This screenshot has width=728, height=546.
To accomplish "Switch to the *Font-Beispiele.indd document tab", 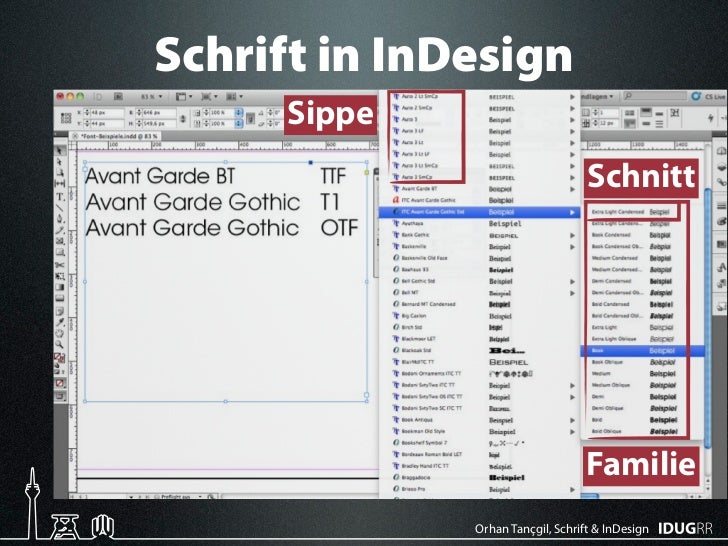I will point(116,136).
